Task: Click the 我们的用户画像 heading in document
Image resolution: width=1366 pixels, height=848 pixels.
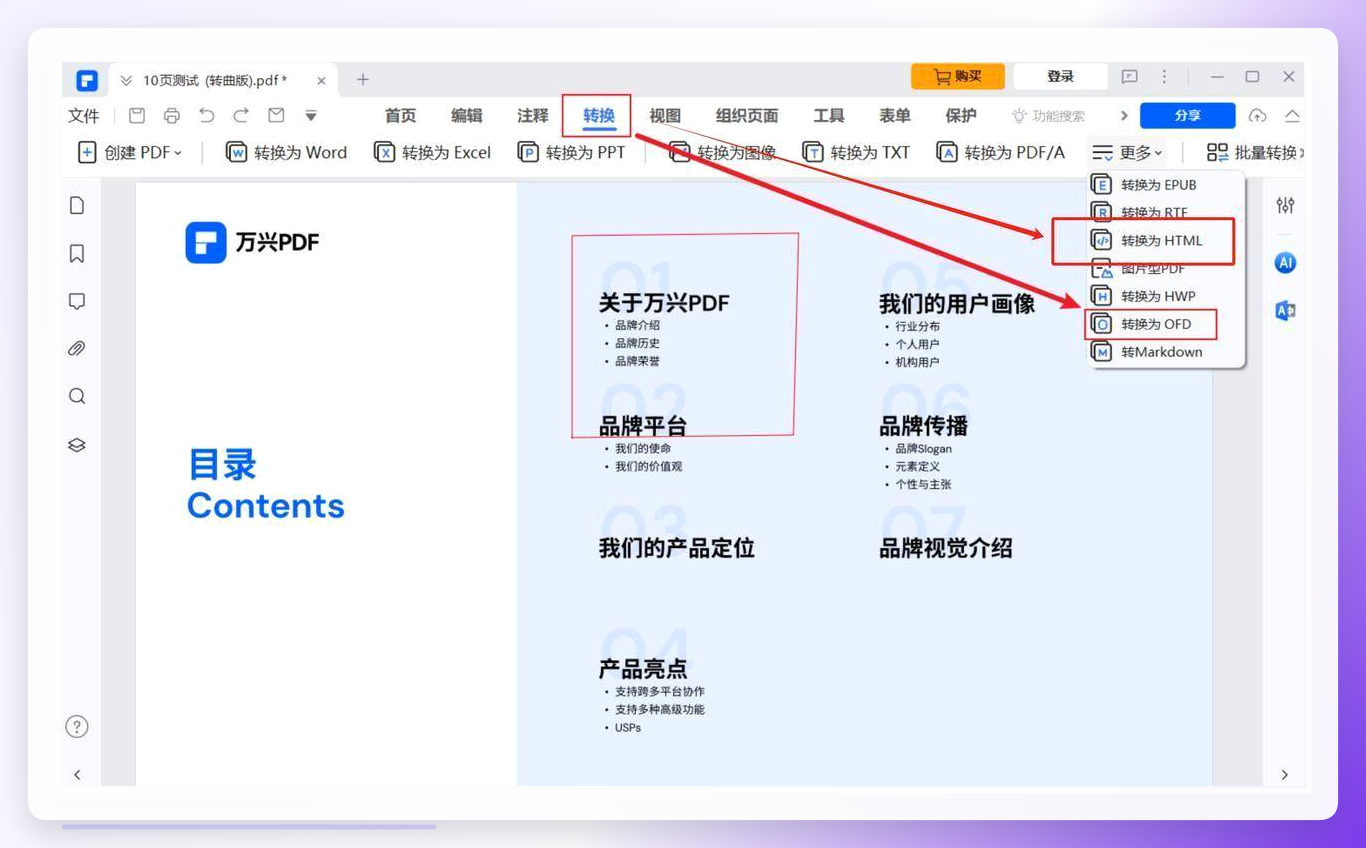Action: click(957, 303)
